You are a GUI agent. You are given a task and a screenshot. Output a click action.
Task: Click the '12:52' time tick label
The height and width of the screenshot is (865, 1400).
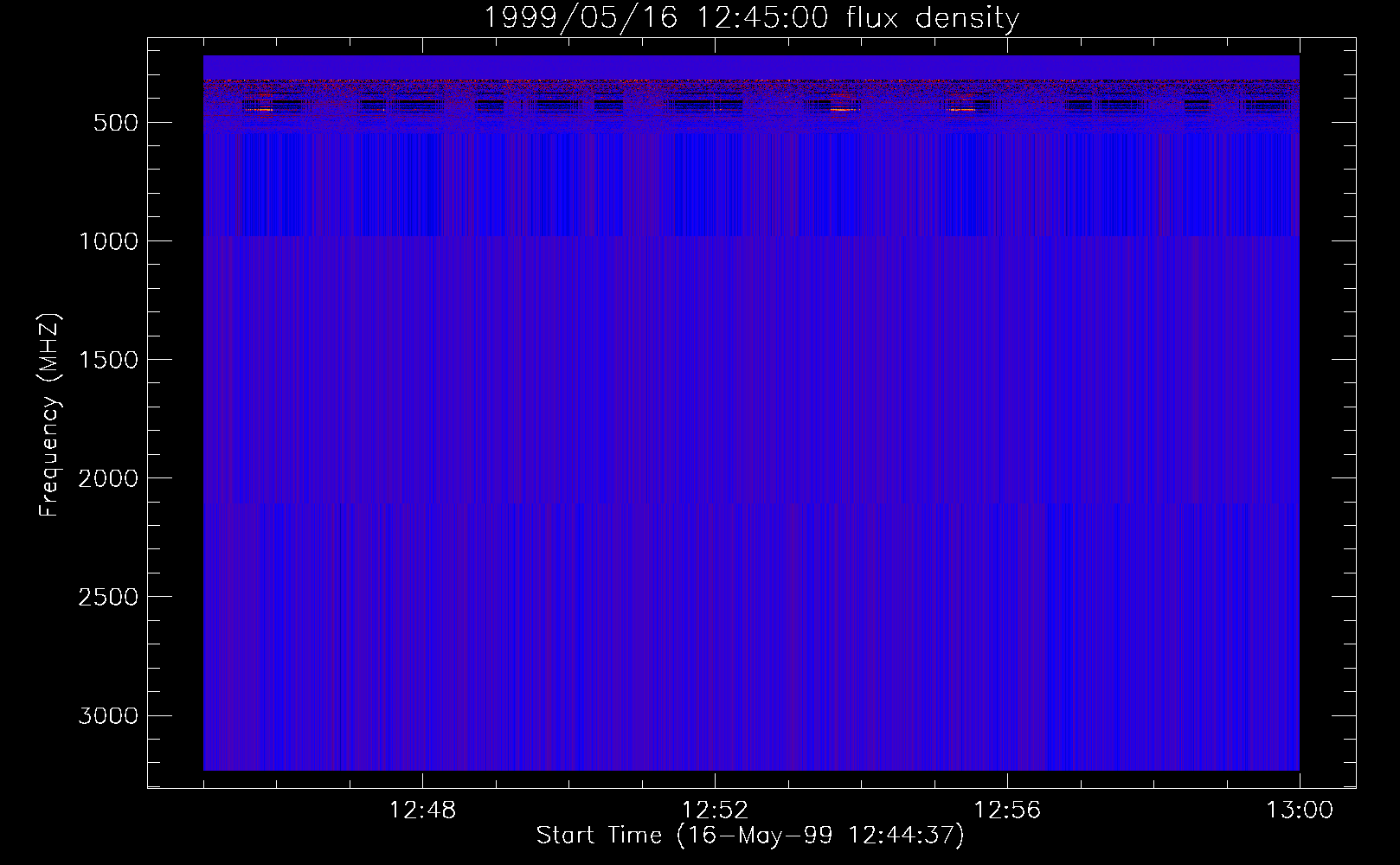click(x=715, y=811)
